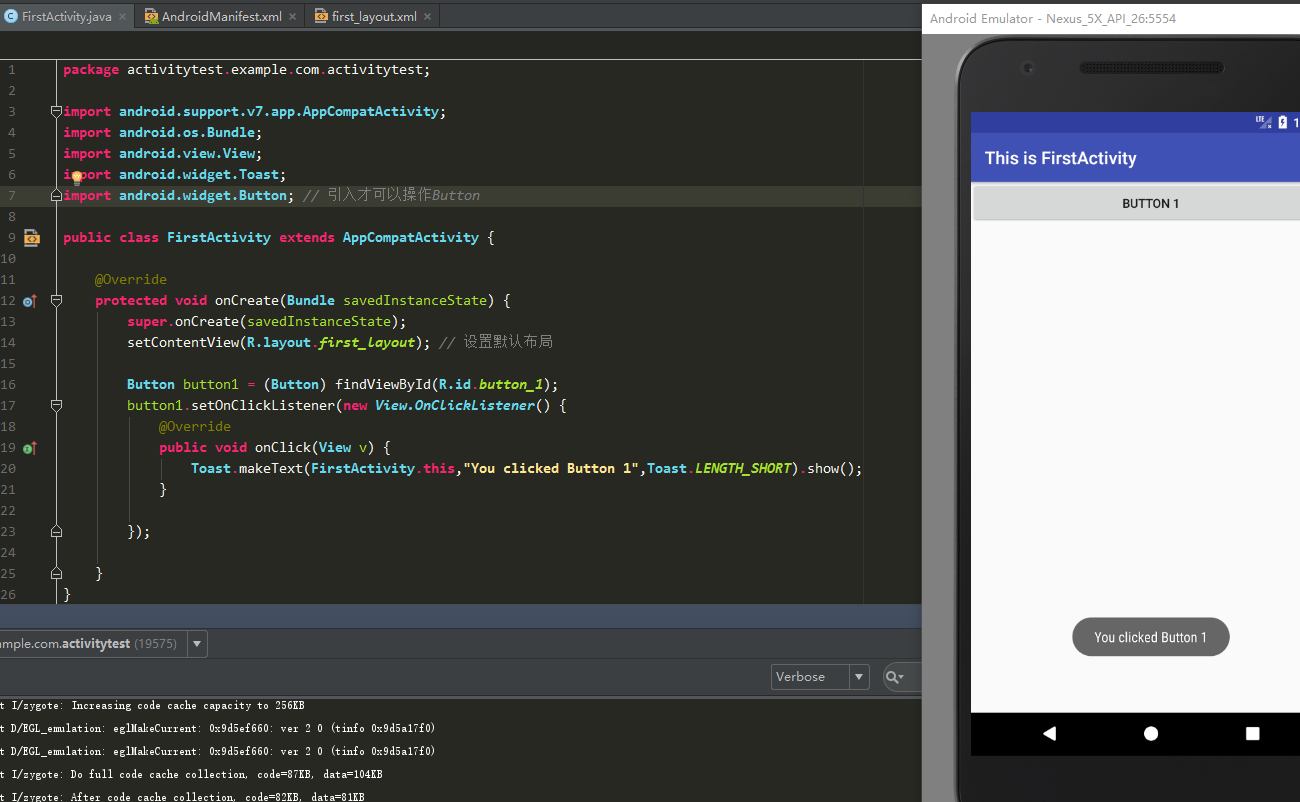
Task: Click the 'You clicked Button 1' toast
Action: point(1150,637)
